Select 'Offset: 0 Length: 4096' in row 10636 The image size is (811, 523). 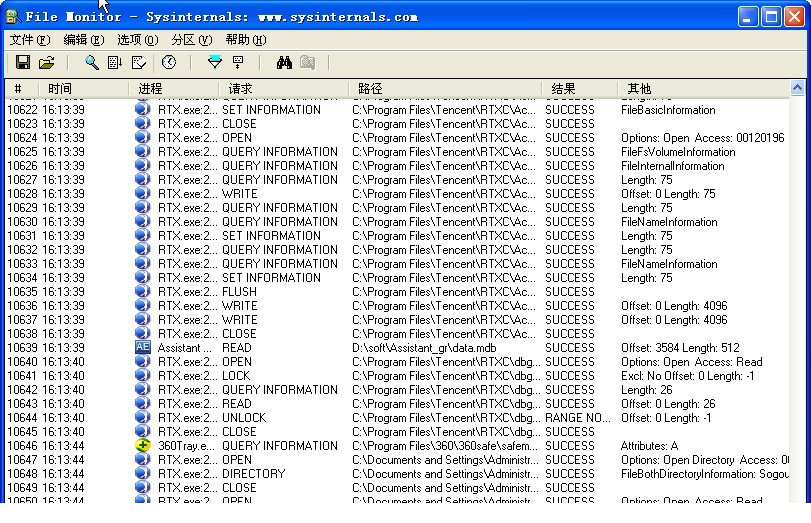pos(674,306)
